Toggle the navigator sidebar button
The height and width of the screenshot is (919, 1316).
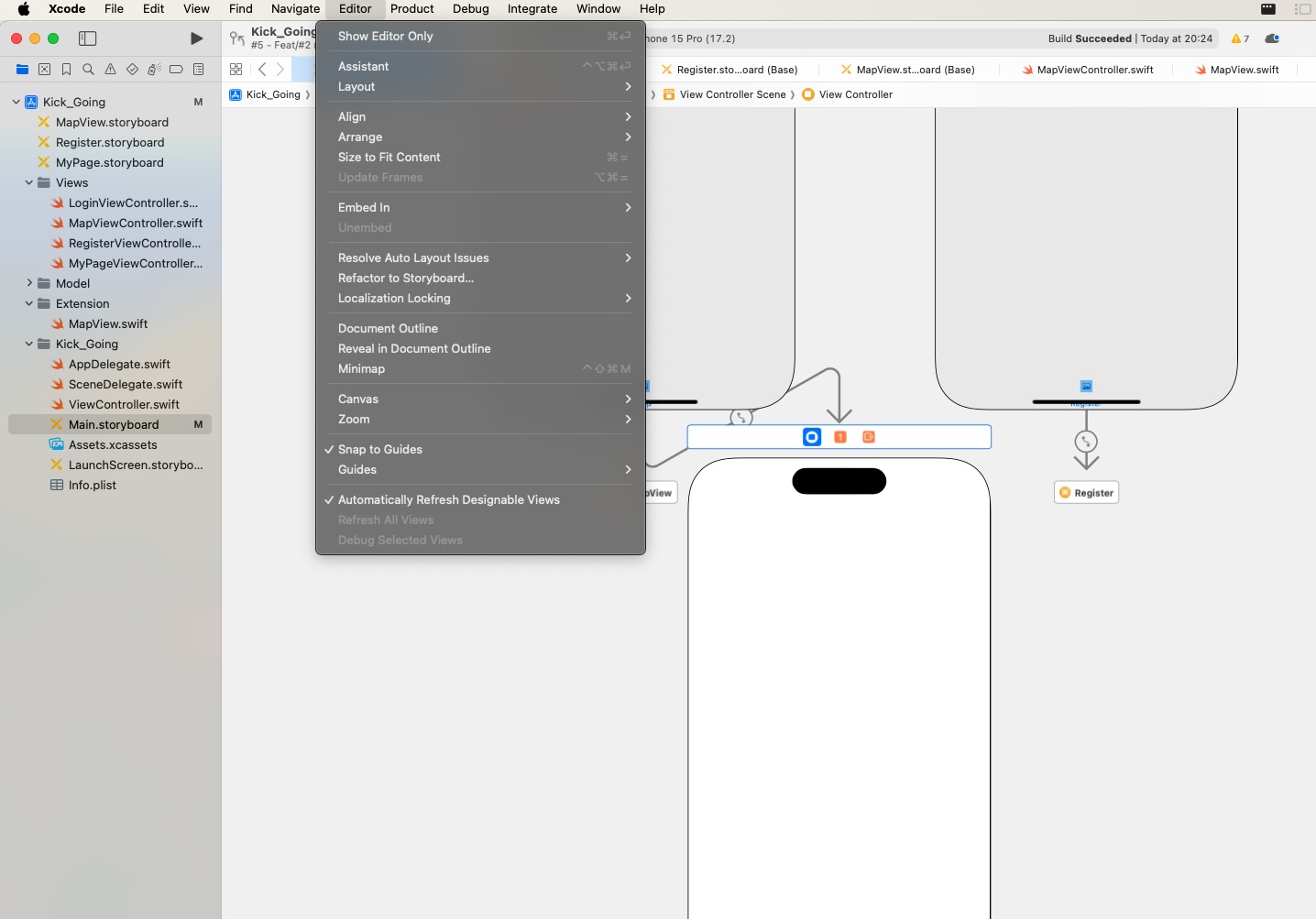click(88, 38)
